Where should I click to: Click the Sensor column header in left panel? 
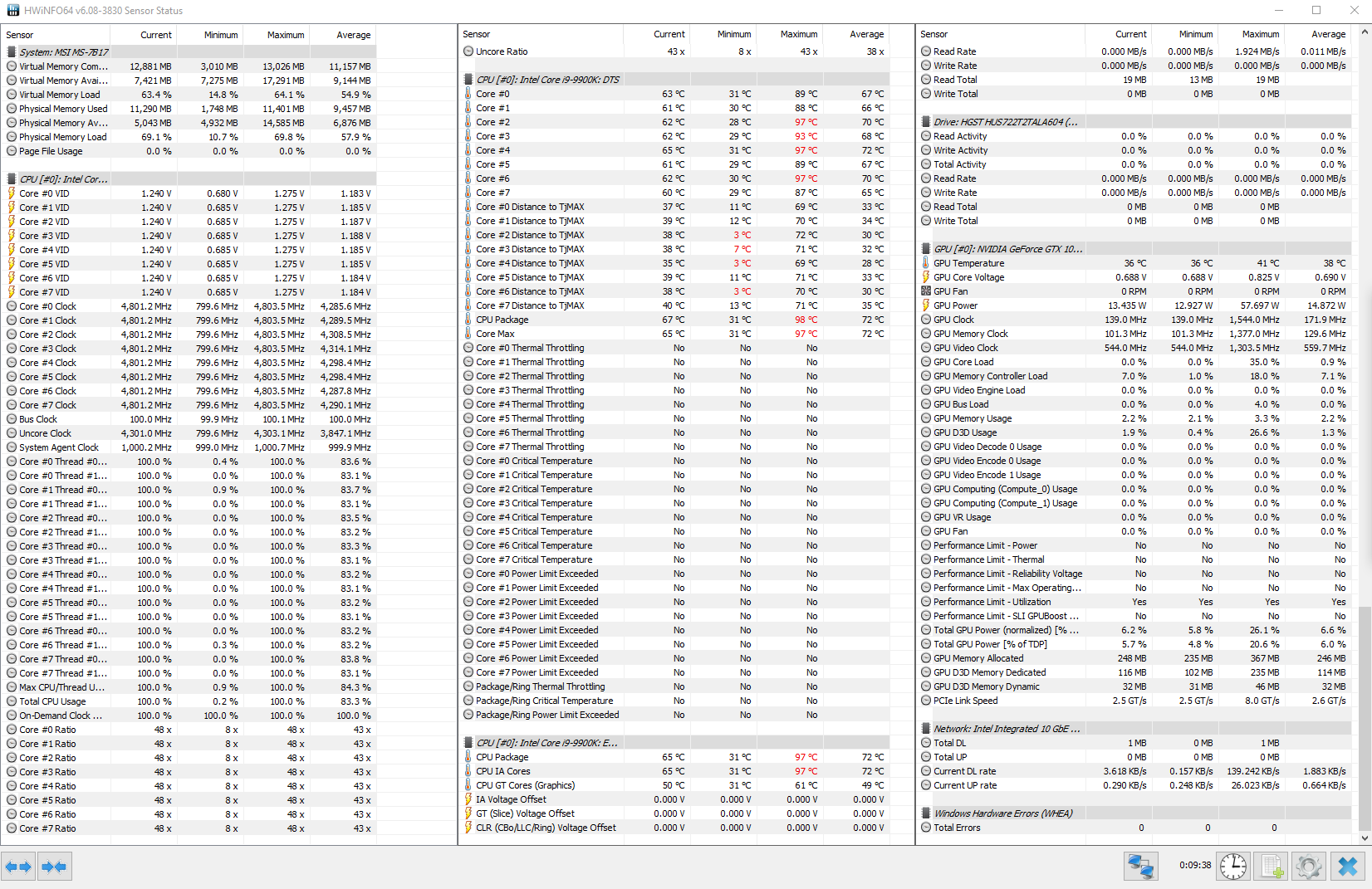coord(56,35)
